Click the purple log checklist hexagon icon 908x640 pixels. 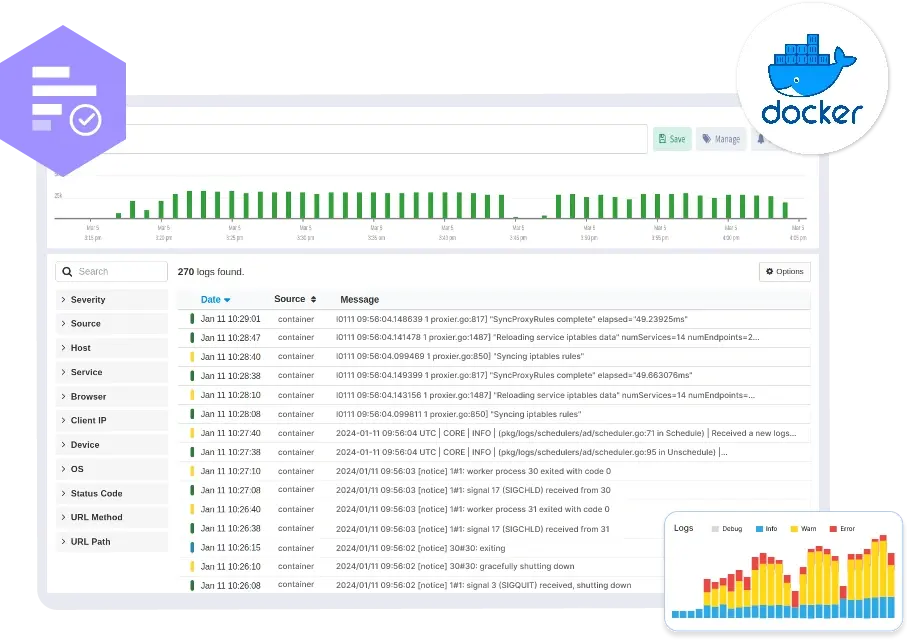click(x=63, y=100)
